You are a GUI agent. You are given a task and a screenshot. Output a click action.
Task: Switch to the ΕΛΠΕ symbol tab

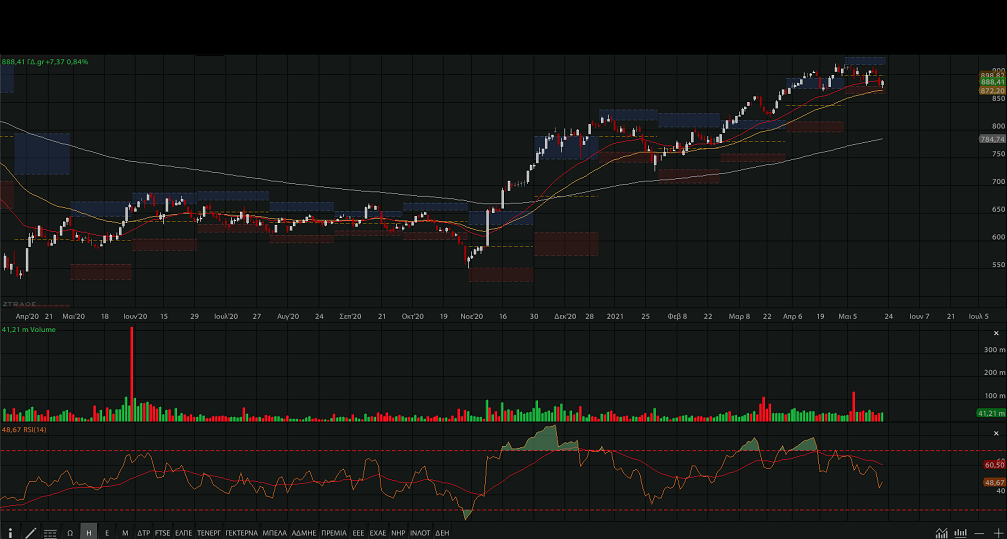pos(184,533)
